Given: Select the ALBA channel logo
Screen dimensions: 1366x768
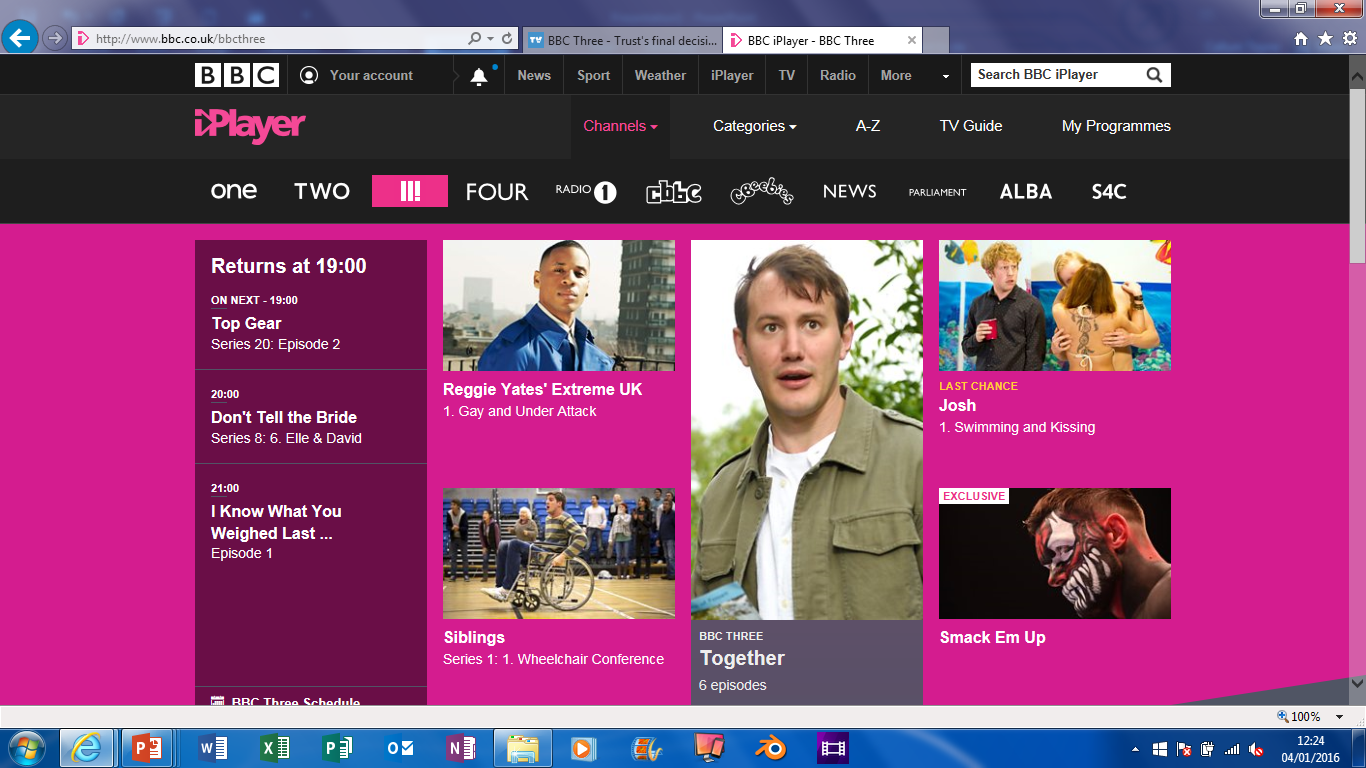Looking at the screenshot, I should (x=1026, y=191).
